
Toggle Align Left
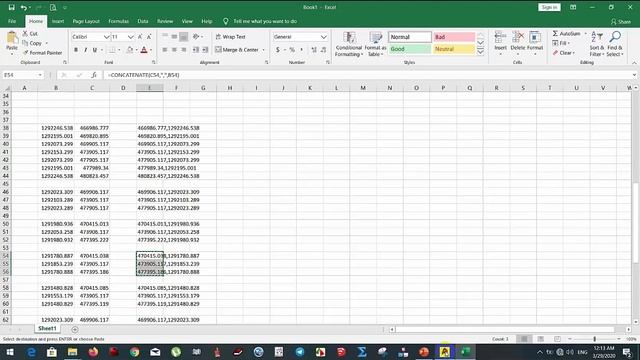coord(165,50)
